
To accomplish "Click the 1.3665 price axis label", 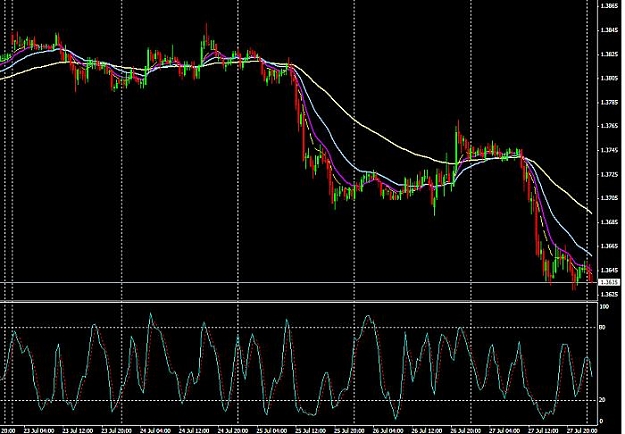I will pyautogui.click(x=610, y=246).
